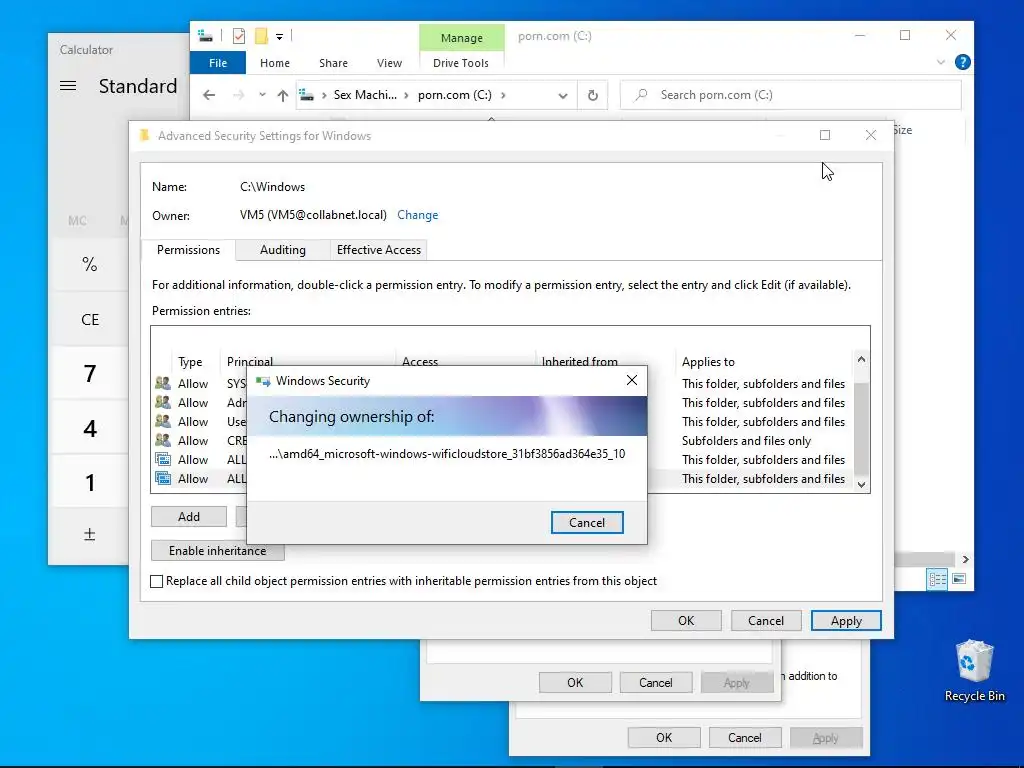The image size is (1024, 768).
Task: Open the Recycle Bin desktop icon
Action: coord(974,670)
